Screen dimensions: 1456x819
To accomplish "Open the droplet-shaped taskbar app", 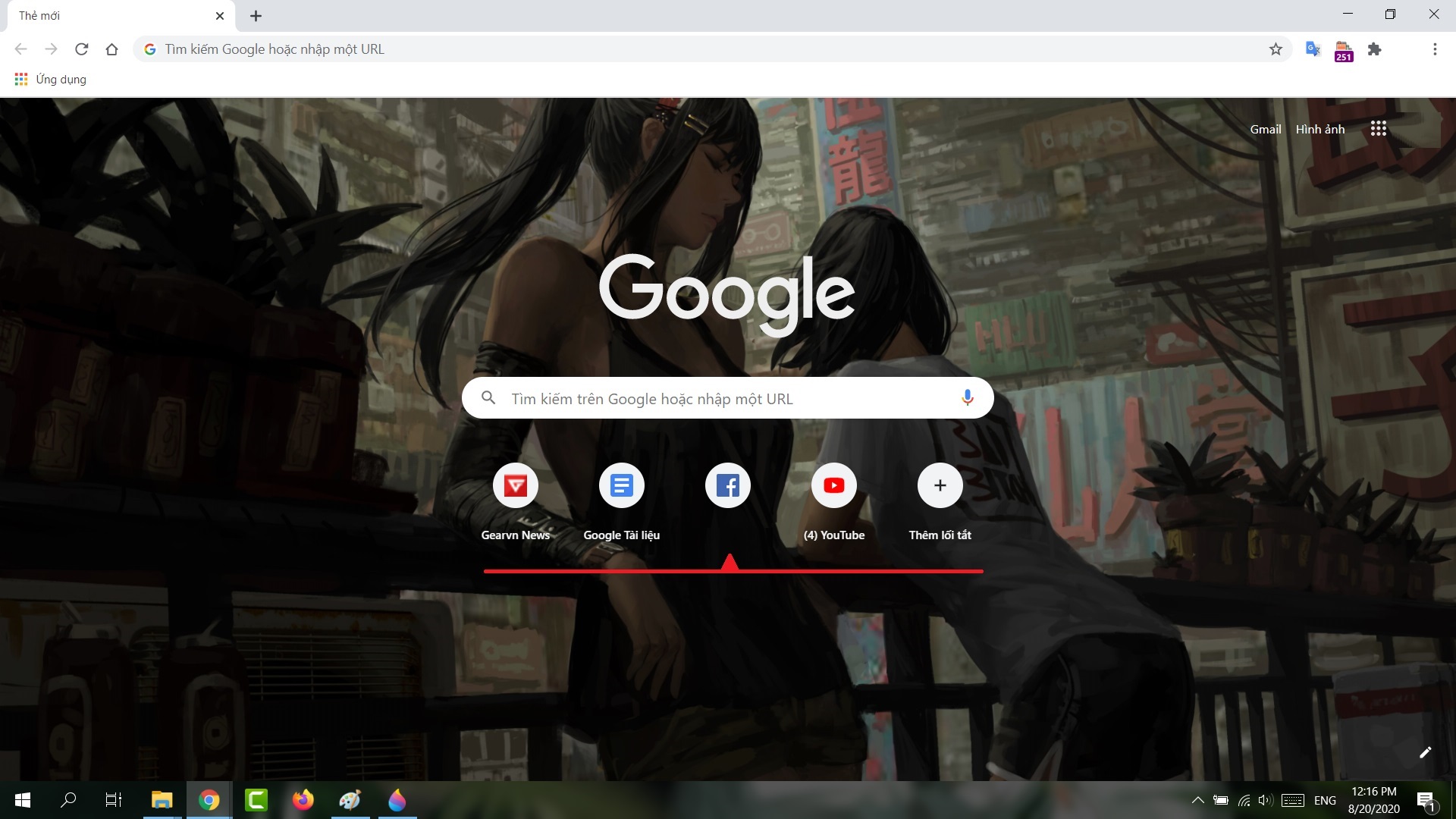I will [397, 800].
